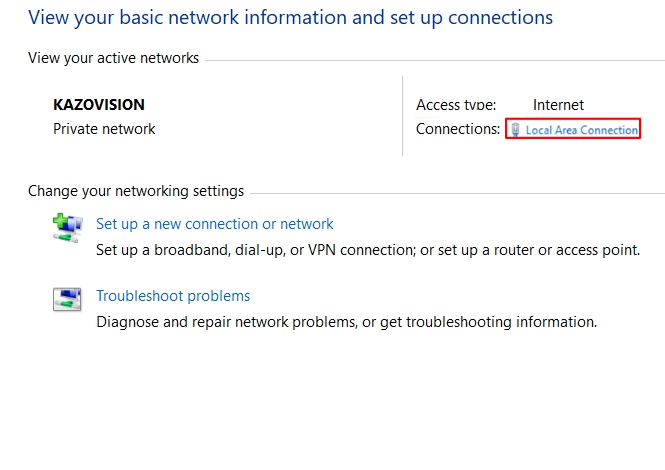Click the separator line after View your active networks
This screenshot has height=470, width=665.
(430, 59)
